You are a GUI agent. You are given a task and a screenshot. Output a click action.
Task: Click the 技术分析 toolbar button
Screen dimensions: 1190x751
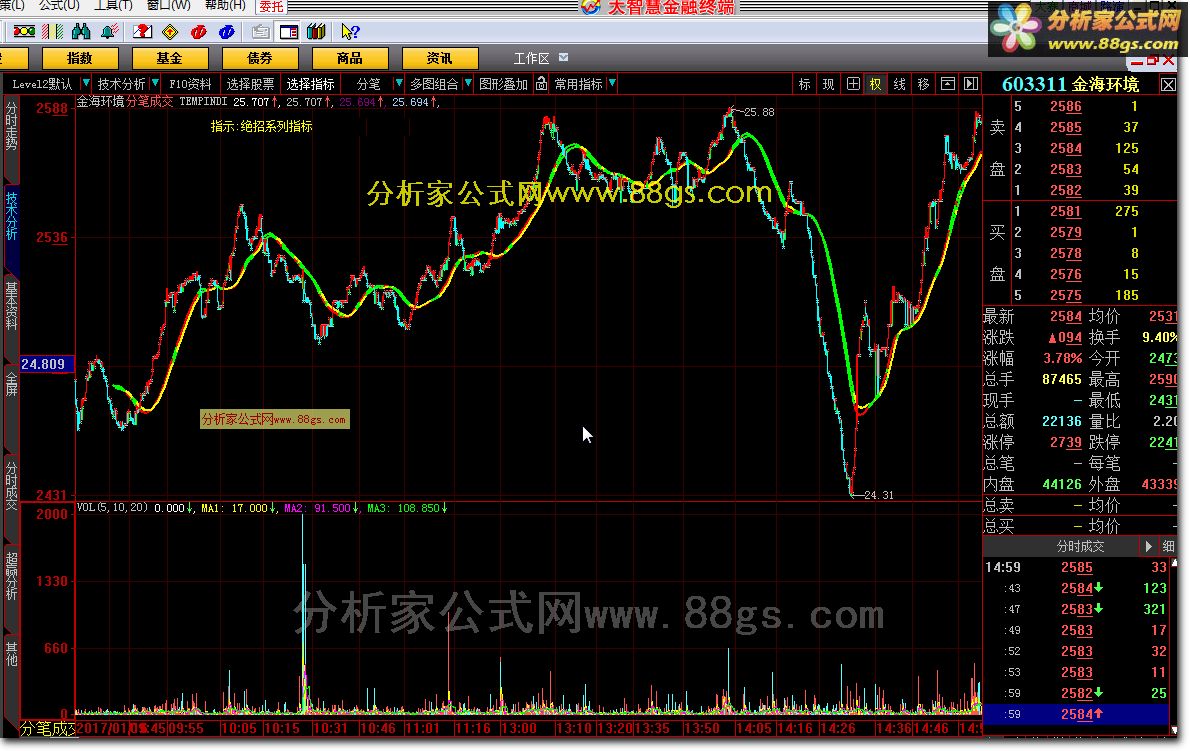(x=121, y=84)
